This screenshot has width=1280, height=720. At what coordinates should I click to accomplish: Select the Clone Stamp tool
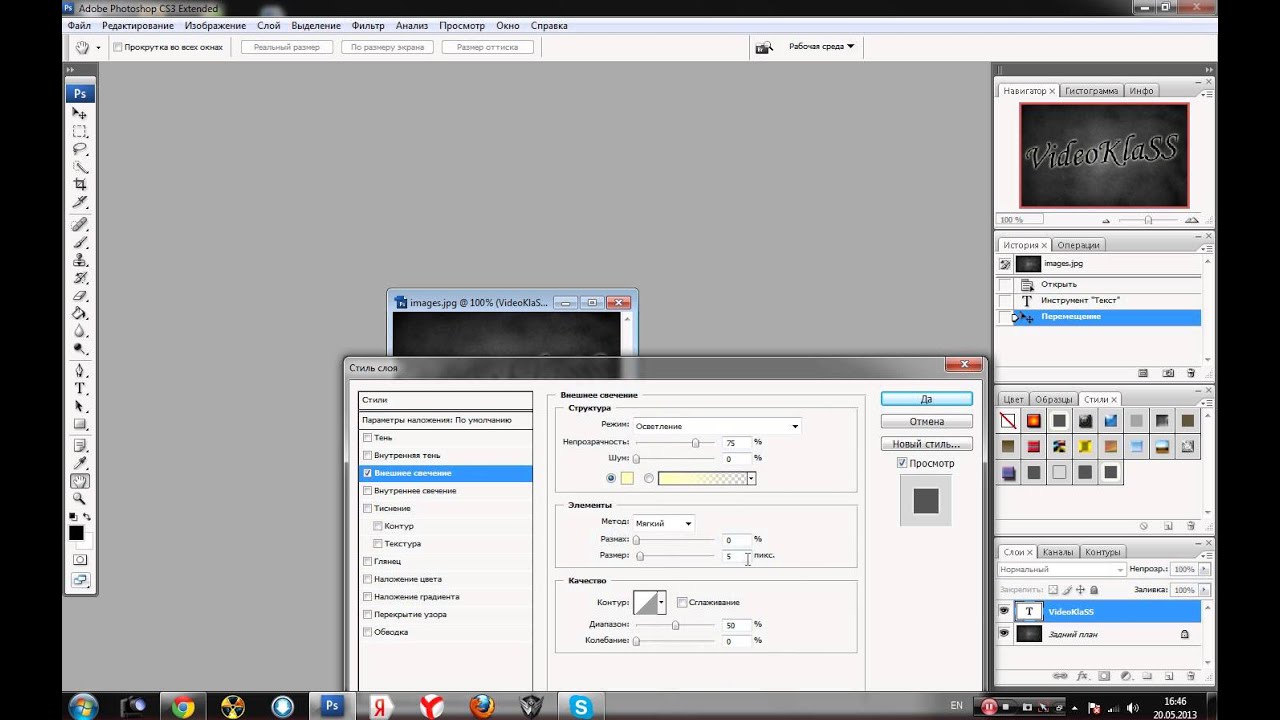click(x=80, y=260)
